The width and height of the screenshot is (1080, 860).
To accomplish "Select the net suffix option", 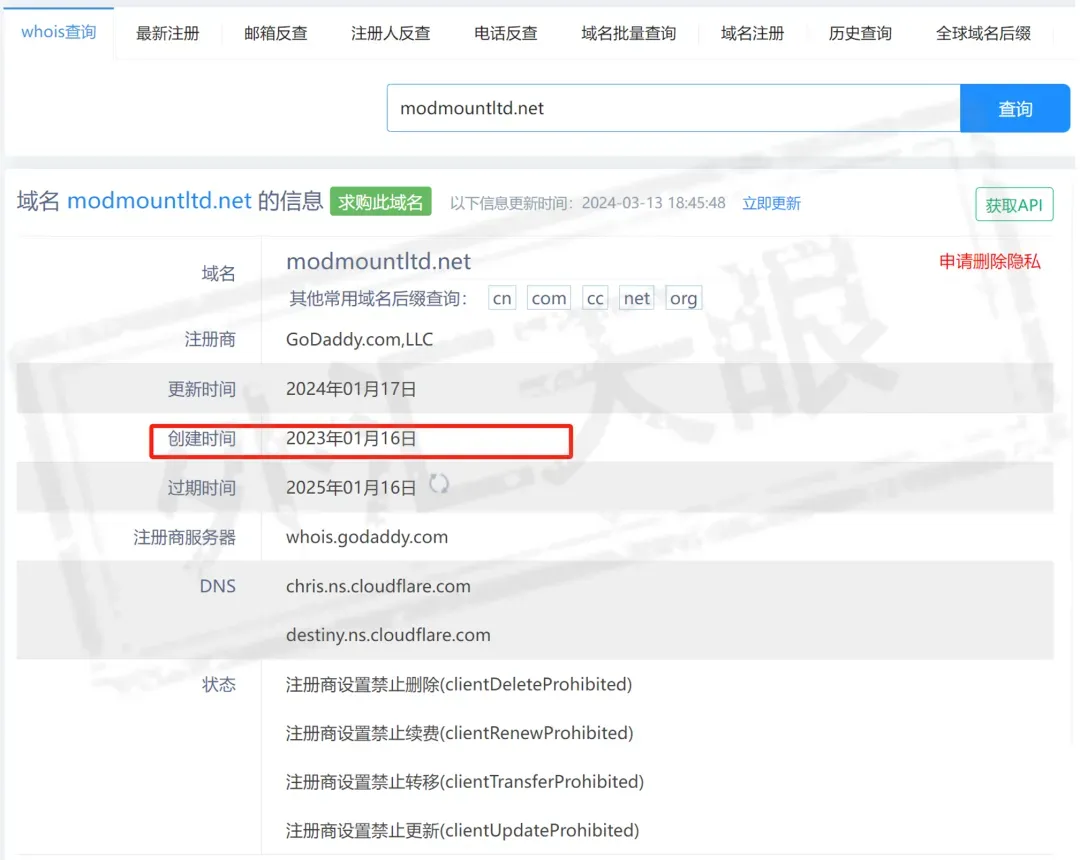I will (x=636, y=298).
